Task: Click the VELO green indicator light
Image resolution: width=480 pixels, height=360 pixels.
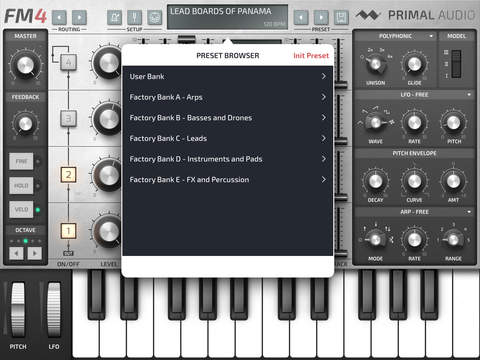Action: tap(38, 210)
